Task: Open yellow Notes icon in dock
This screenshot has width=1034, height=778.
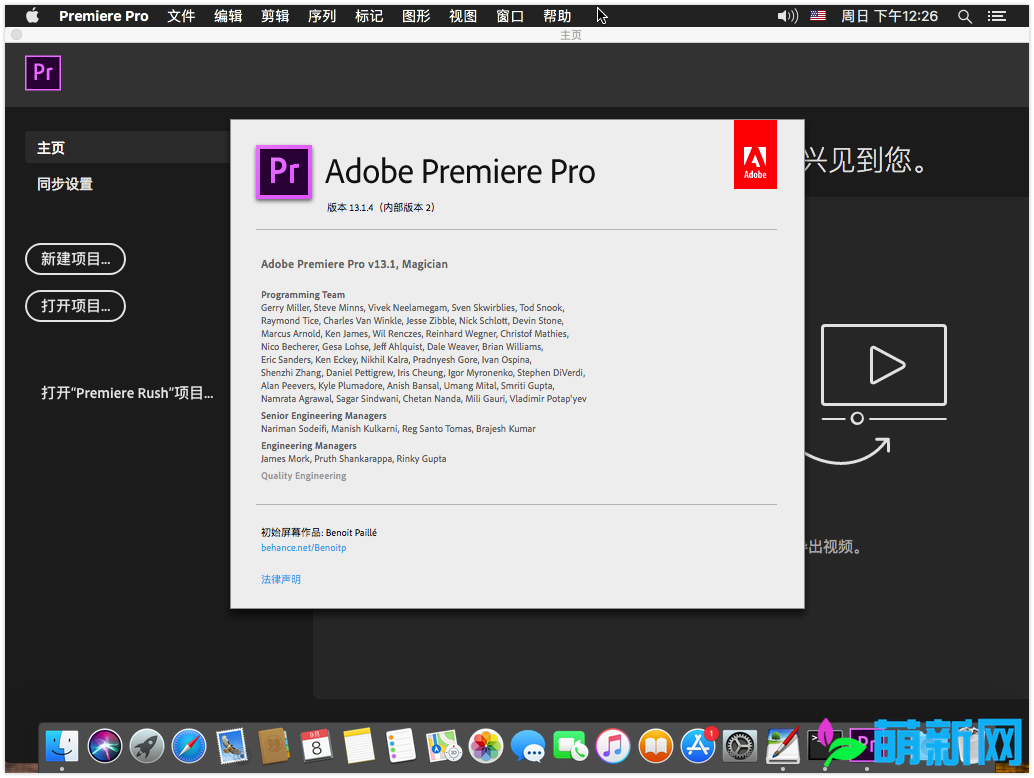Action: 359,746
